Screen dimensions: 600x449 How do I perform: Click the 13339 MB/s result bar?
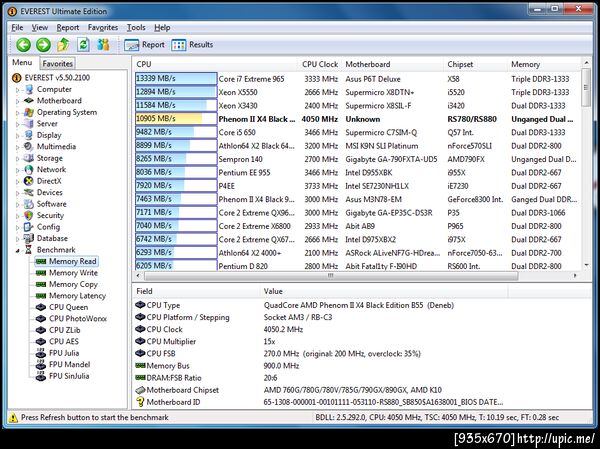[x=176, y=78]
